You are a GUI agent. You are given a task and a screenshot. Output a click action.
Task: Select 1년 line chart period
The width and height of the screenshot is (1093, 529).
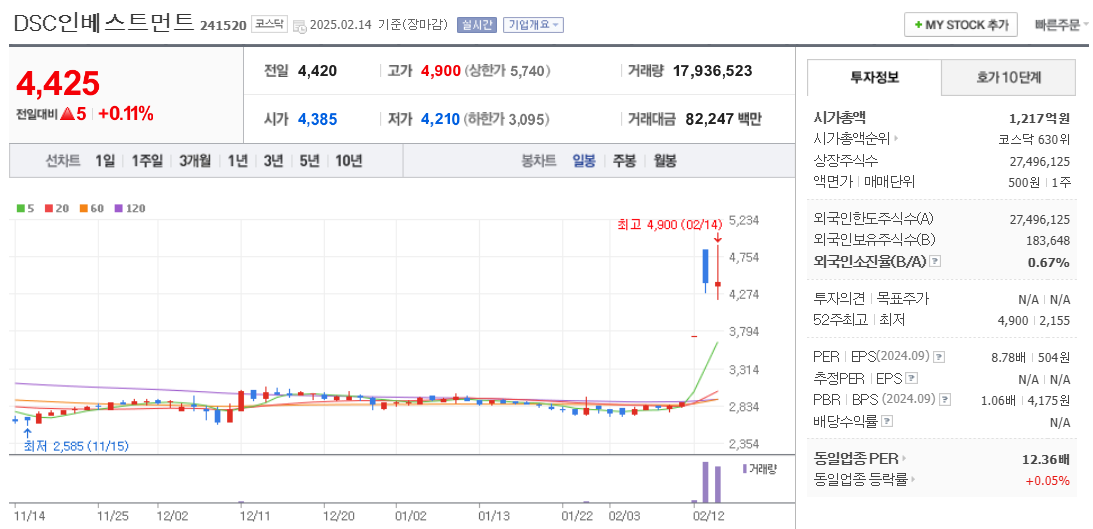pyautogui.click(x=237, y=161)
